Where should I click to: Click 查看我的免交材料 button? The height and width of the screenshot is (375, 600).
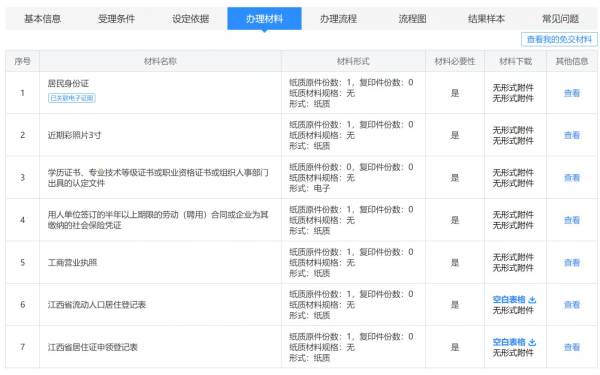(x=559, y=39)
